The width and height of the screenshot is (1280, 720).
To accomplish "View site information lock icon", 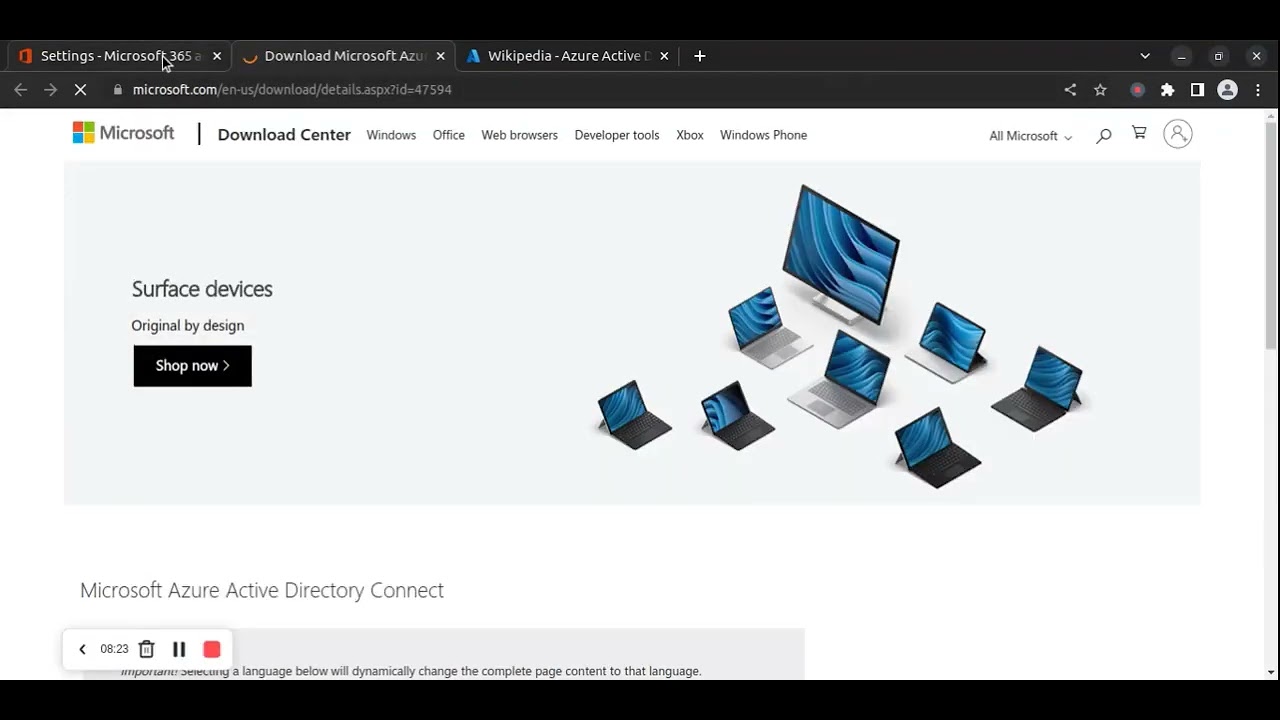I will (118, 90).
